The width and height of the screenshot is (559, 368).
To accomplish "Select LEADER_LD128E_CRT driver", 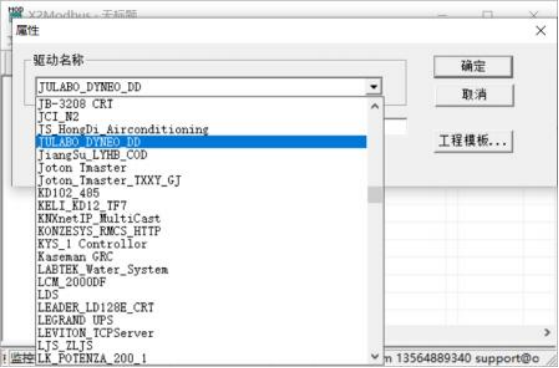I will coord(201,307).
